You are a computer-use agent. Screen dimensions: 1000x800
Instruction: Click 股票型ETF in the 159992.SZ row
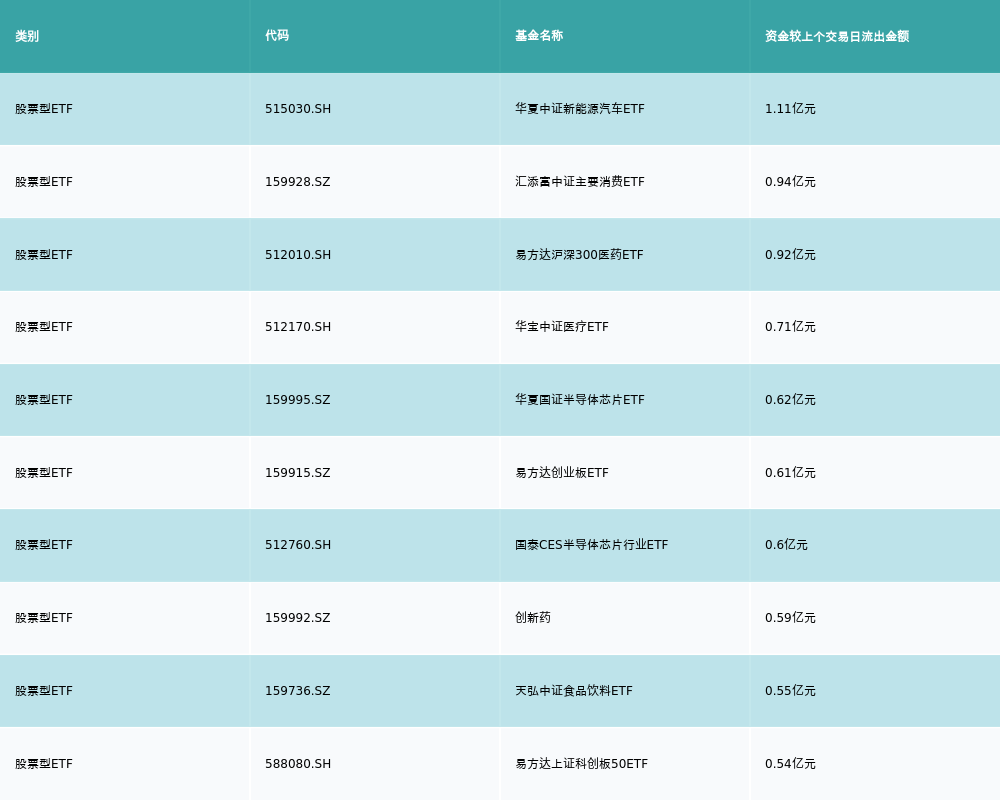44,618
